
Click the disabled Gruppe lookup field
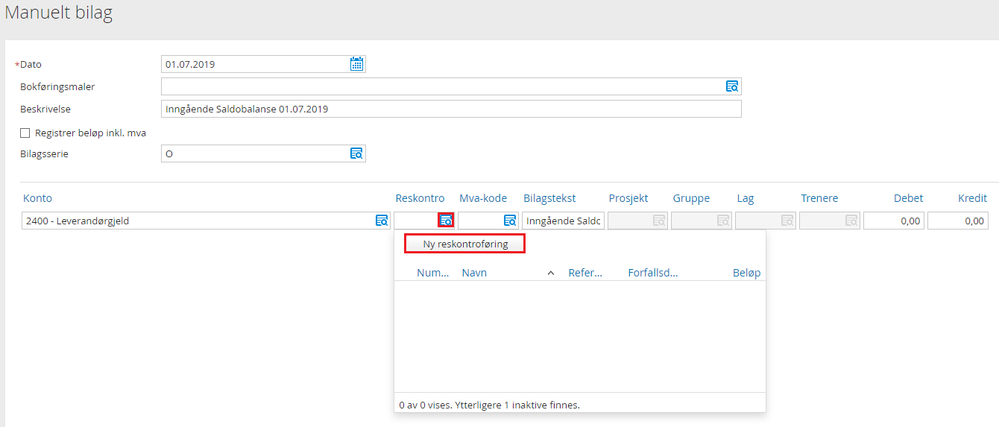[701, 221]
